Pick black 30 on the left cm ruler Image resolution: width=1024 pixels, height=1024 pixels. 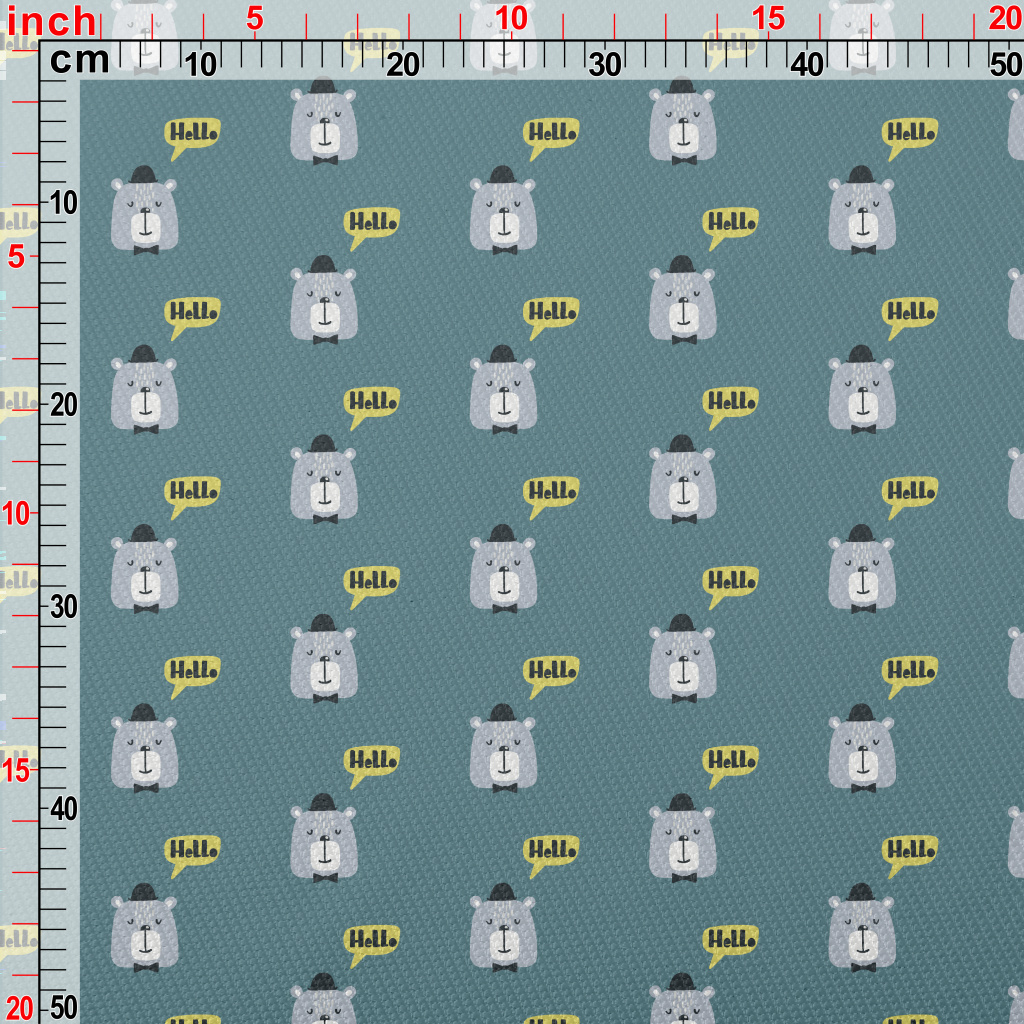63,607
